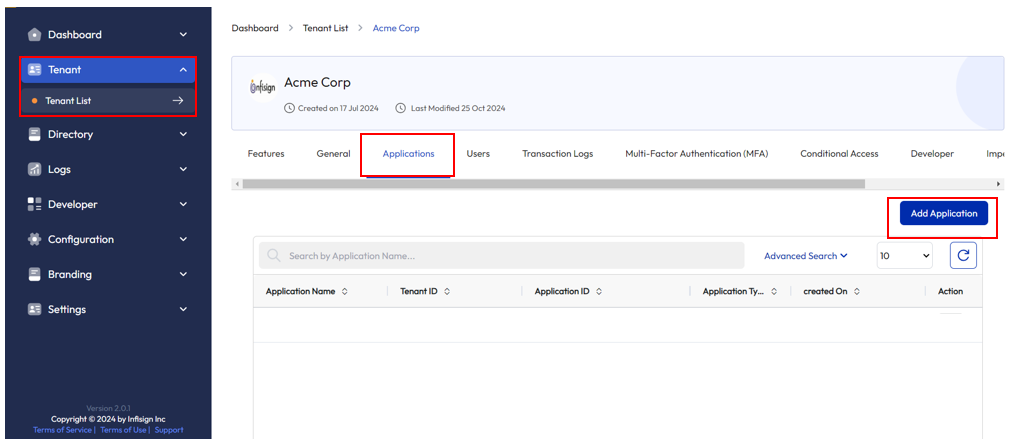The height and width of the screenshot is (442, 1023).
Task: Click Tenant List in the breadcrumb
Action: [x=326, y=28]
